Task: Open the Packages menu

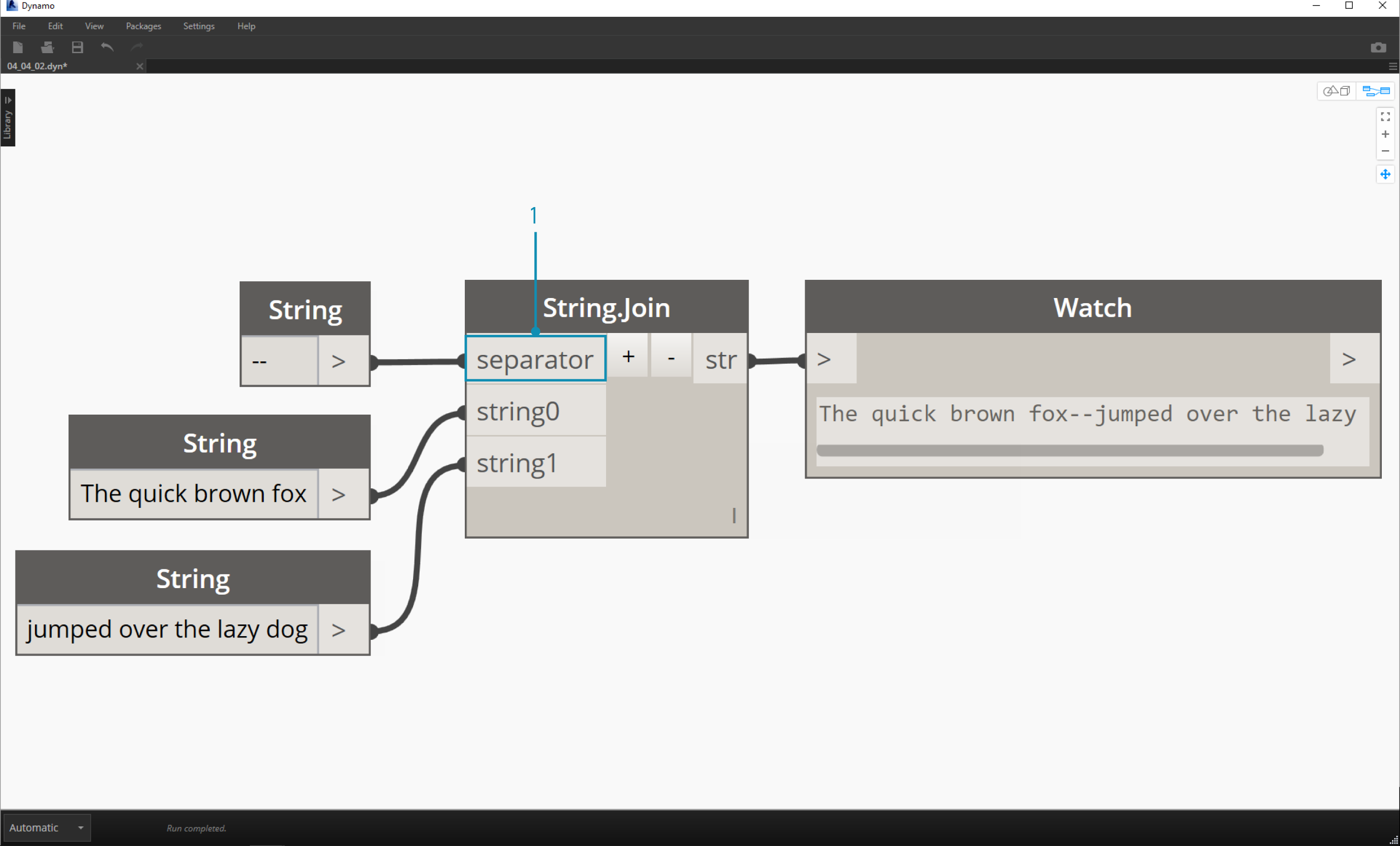Action: tap(145, 25)
